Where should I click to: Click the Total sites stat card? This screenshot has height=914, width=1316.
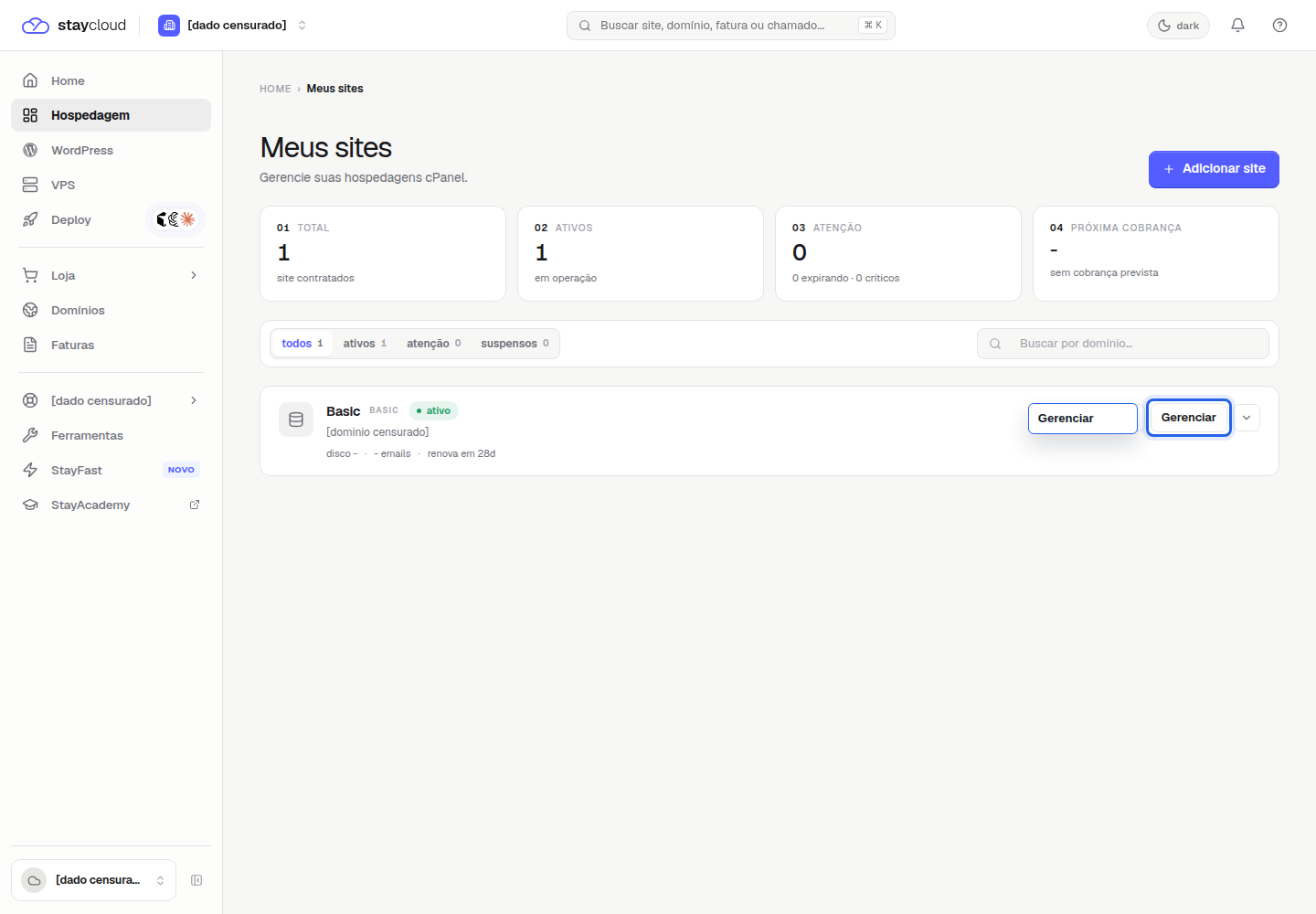(383, 253)
